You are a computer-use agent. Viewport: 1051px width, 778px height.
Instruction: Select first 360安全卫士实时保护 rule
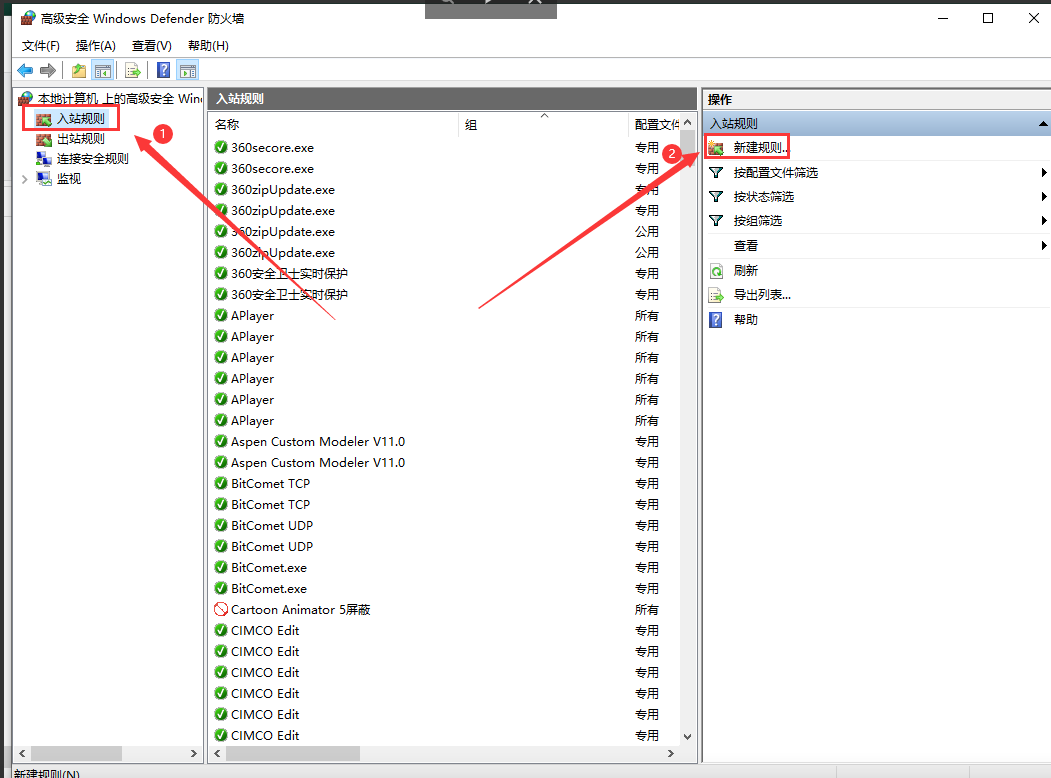[x=289, y=273]
